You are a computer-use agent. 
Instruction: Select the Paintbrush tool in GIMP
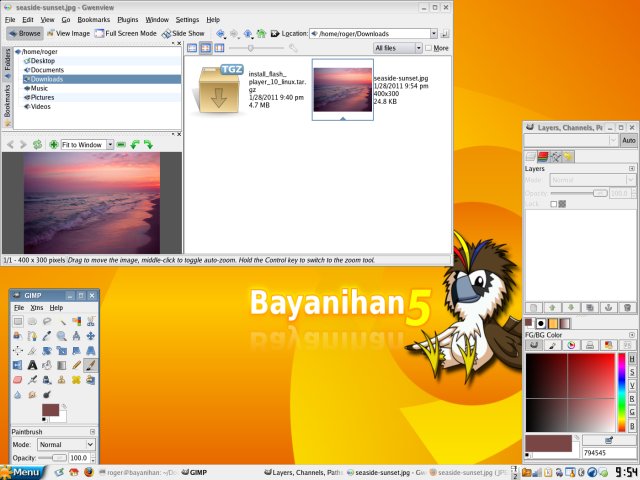pyautogui.click(x=90, y=365)
